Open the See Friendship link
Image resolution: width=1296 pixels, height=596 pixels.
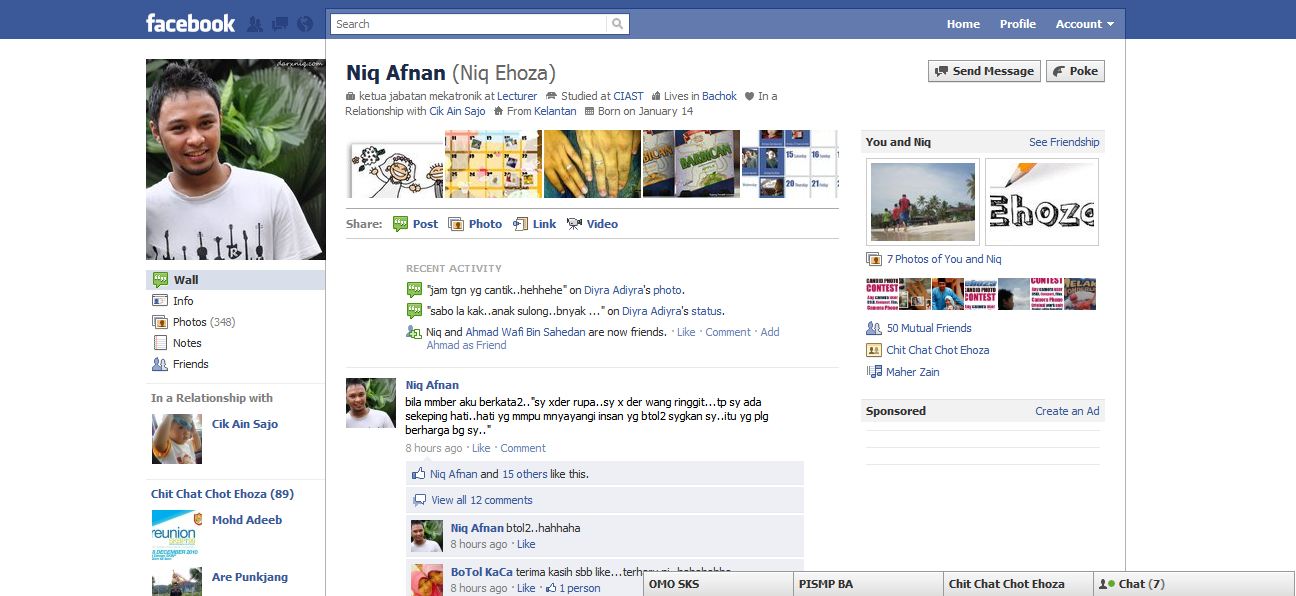pos(1064,142)
